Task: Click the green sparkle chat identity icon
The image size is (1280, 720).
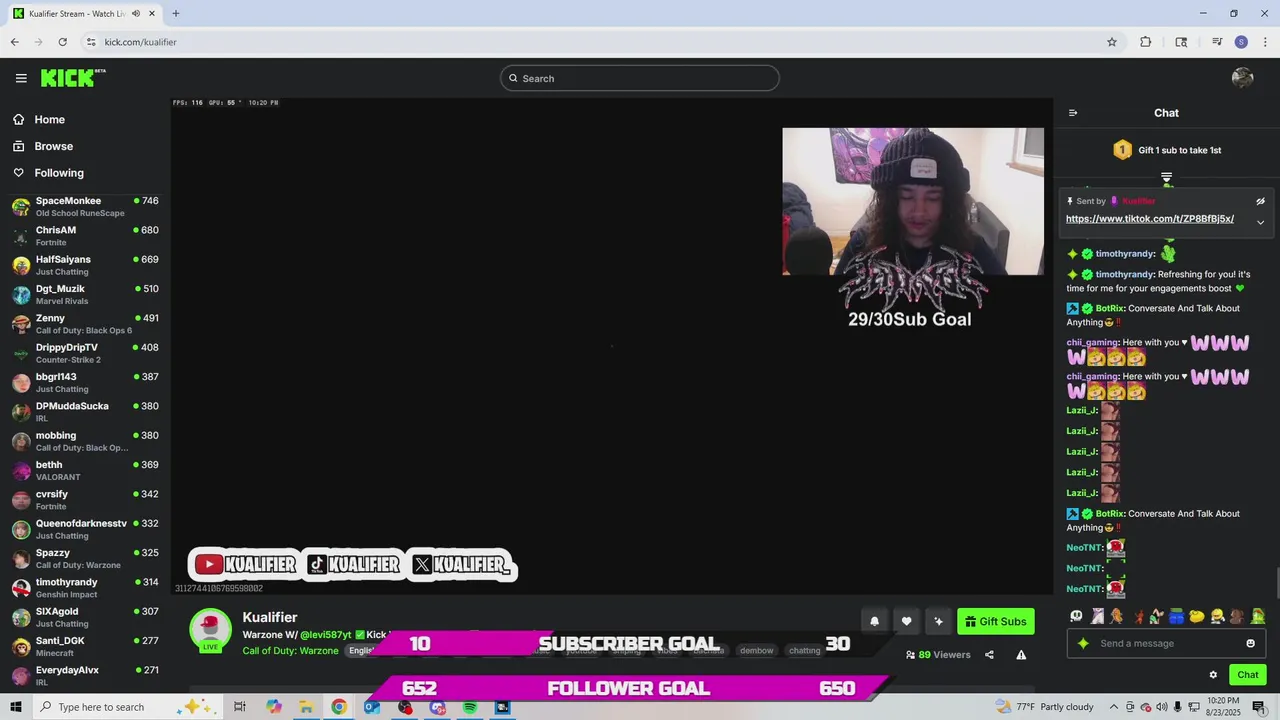Action: pos(1083,643)
